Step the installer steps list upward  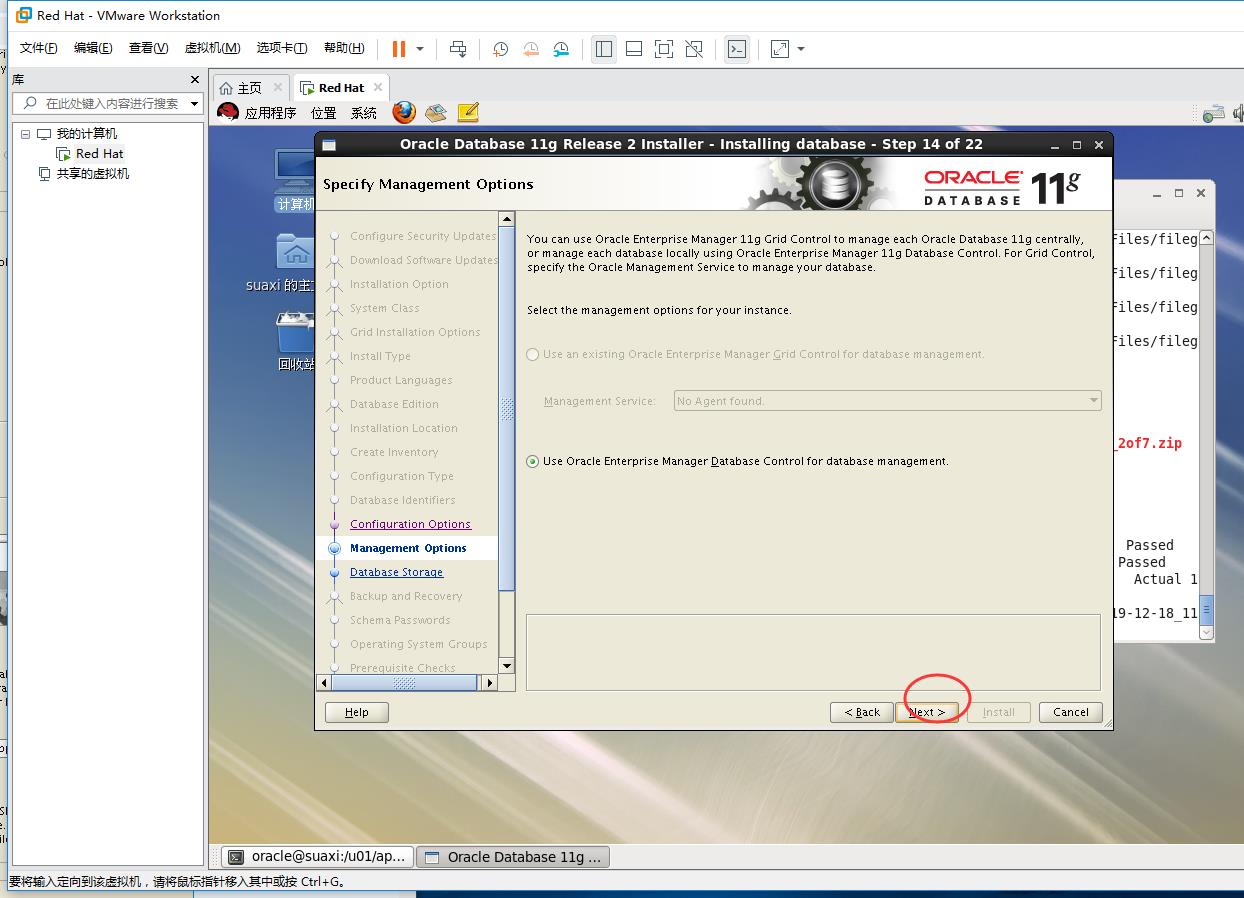tap(507, 219)
